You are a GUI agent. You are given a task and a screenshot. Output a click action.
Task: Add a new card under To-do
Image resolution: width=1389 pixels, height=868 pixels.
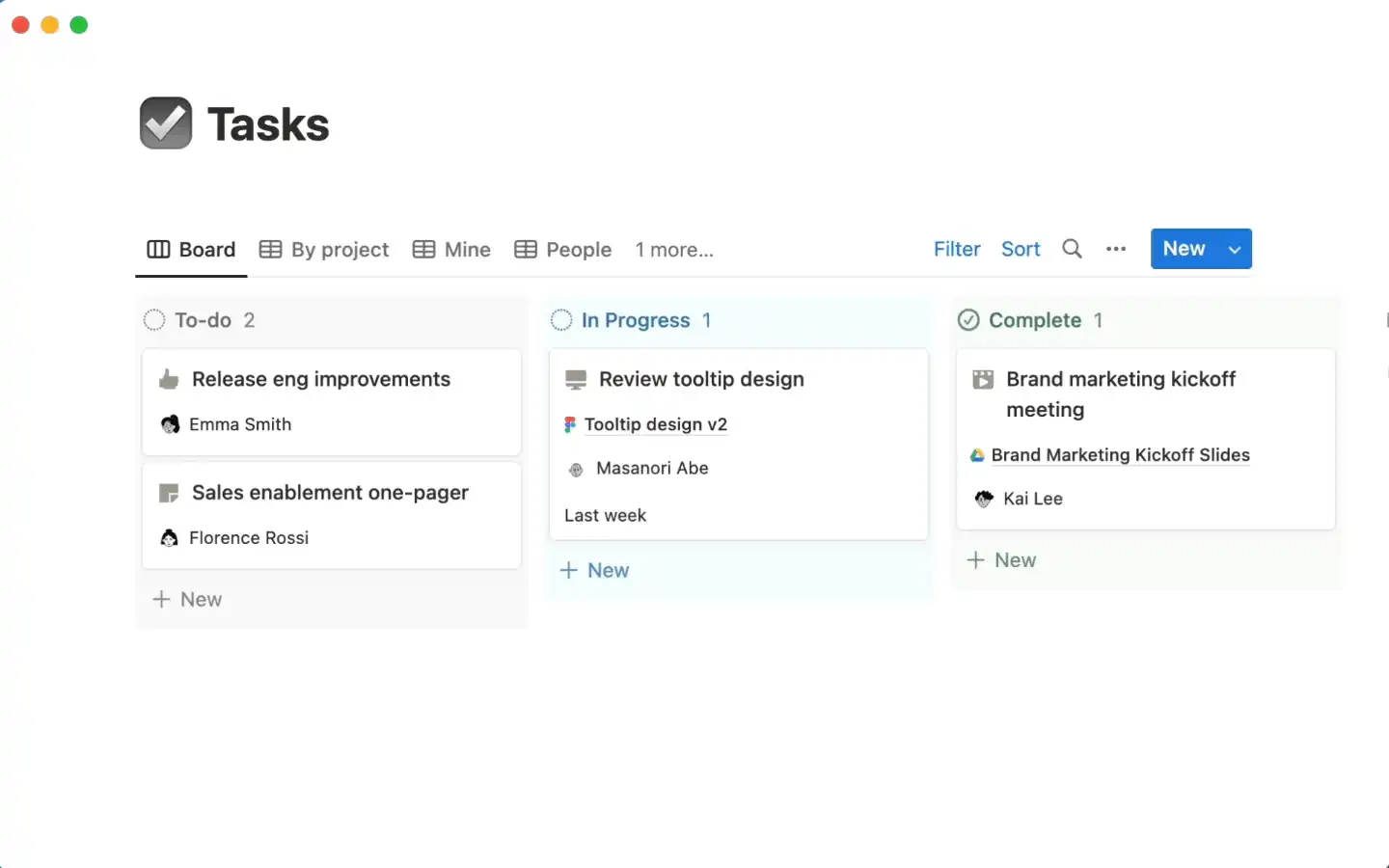pyautogui.click(x=188, y=599)
